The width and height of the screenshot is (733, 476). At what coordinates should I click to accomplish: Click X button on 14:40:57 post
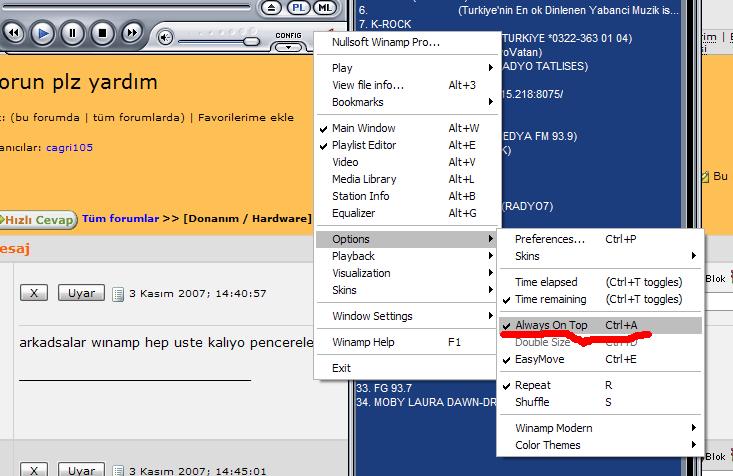click(34, 293)
